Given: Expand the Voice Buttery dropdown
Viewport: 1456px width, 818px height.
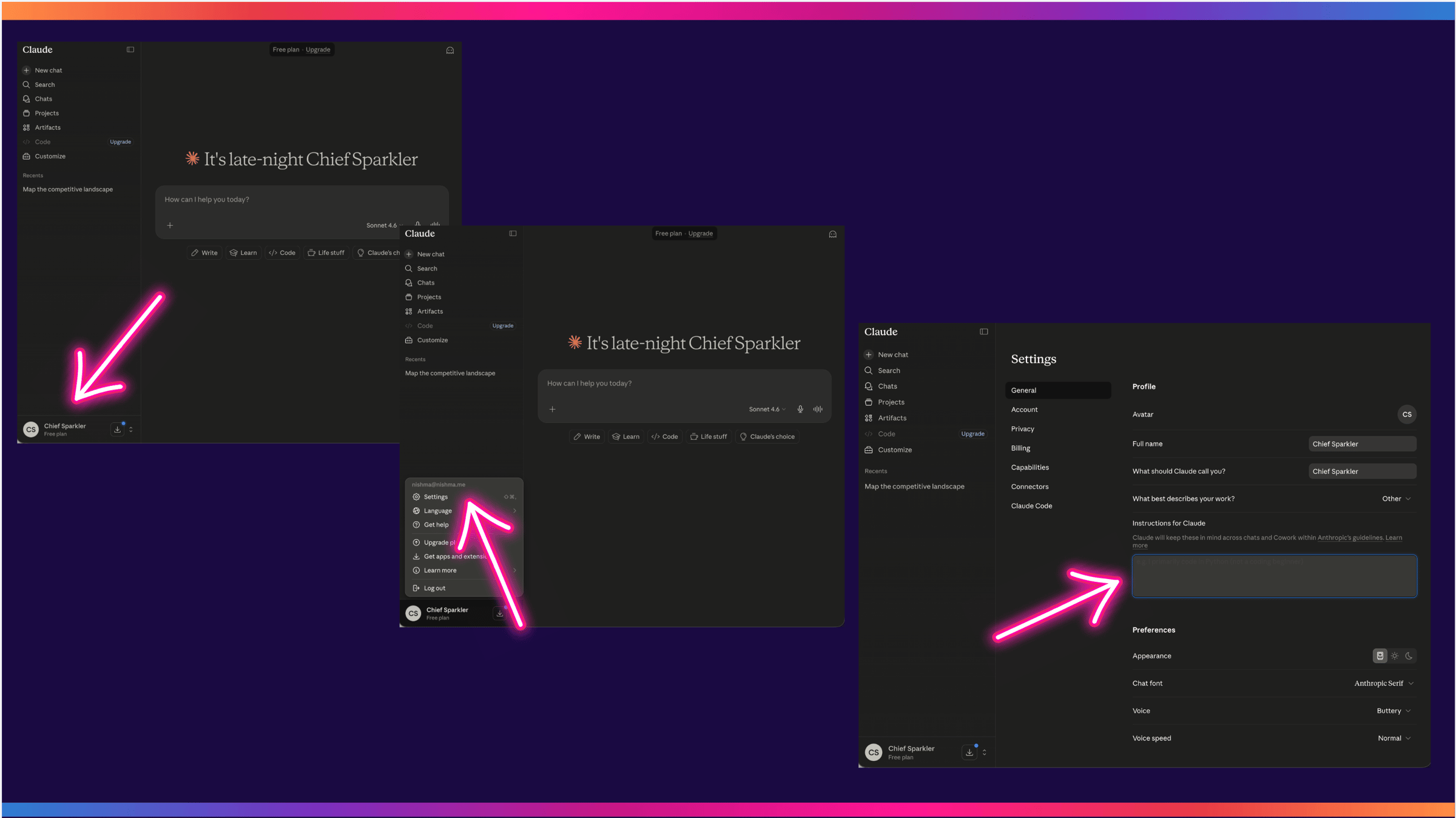Looking at the screenshot, I should [1394, 711].
